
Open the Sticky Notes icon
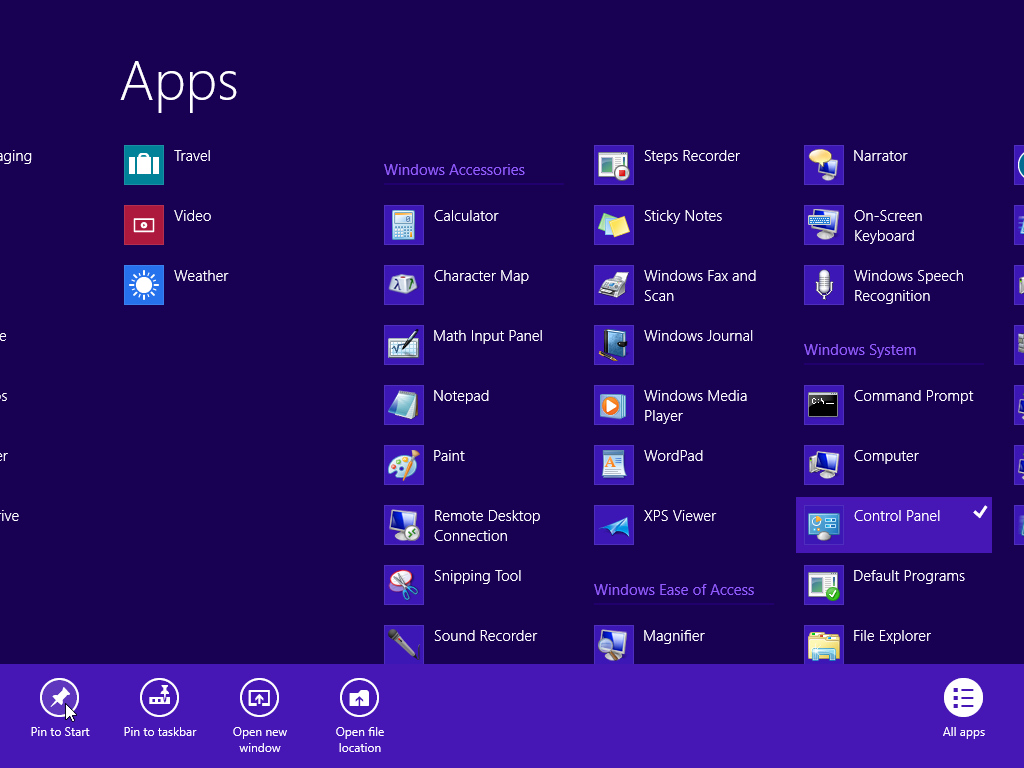[614, 225]
